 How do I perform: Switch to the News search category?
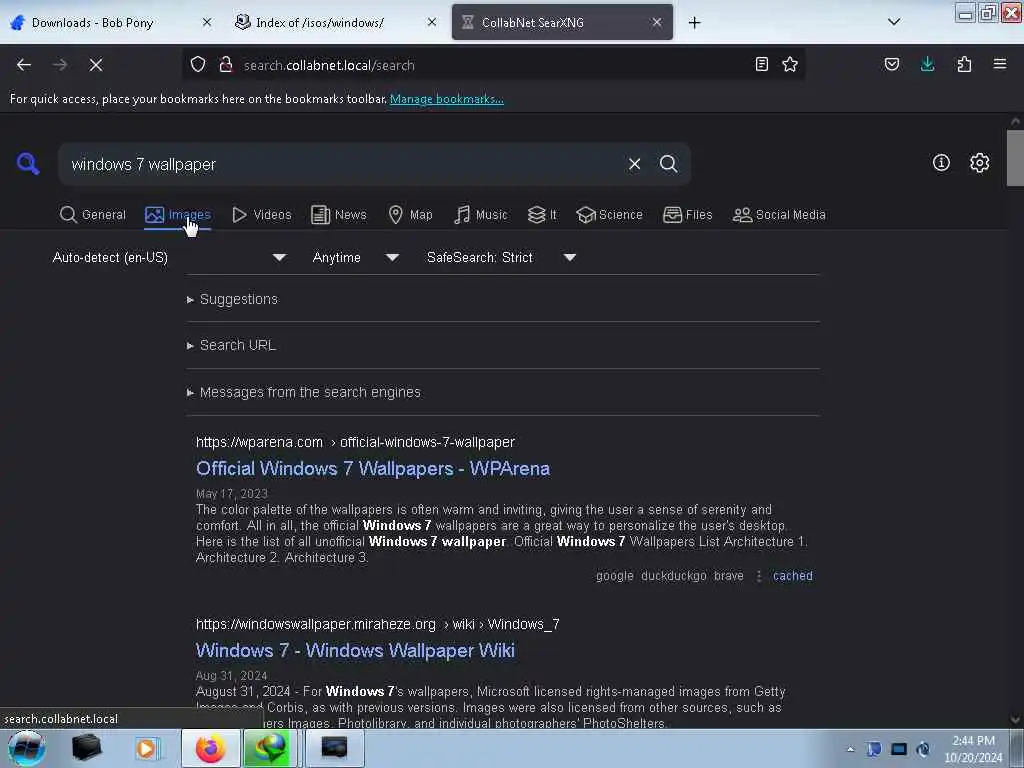[x=338, y=215]
